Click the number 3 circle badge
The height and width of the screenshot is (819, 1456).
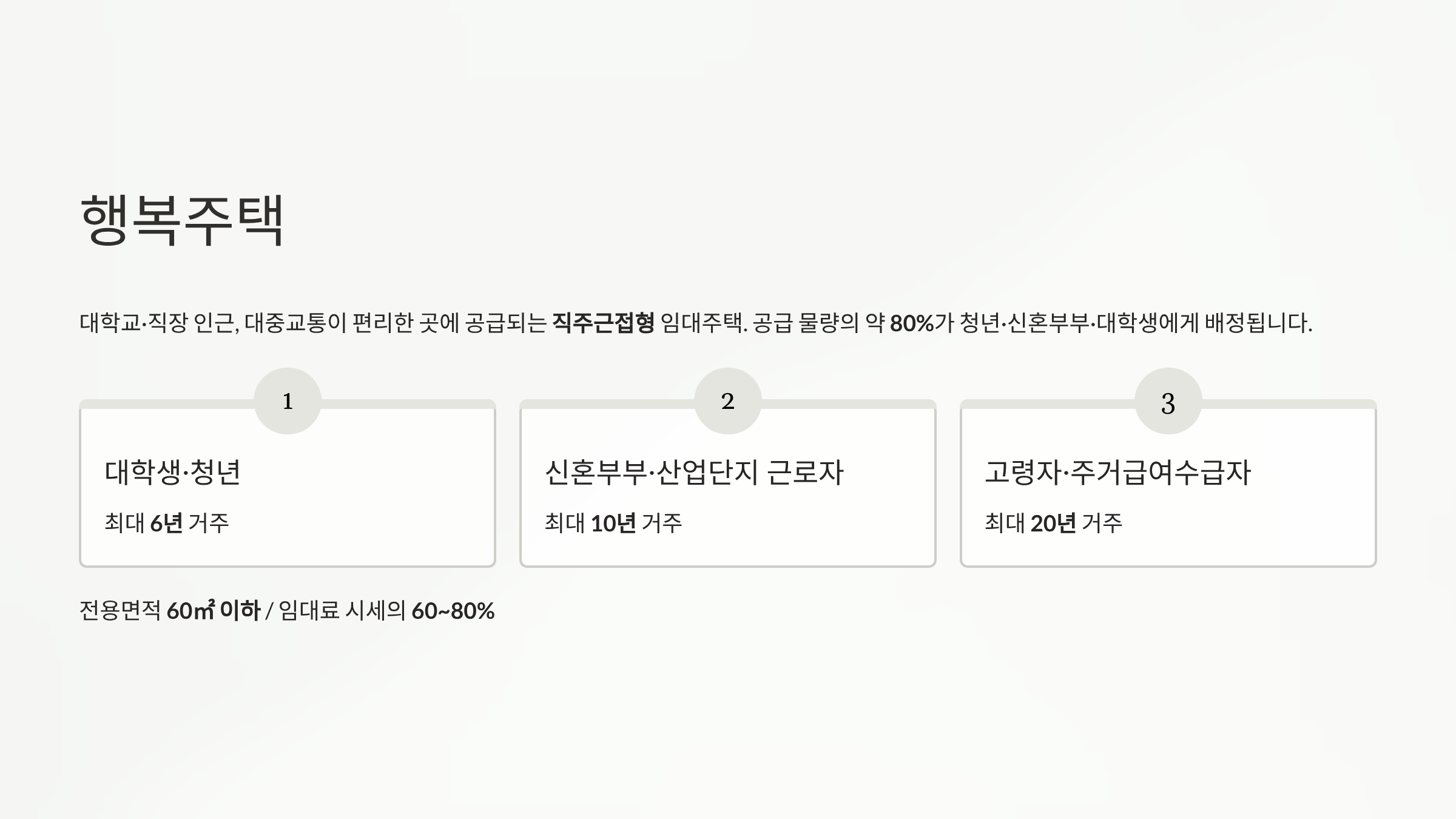[x=1168, y=401]
